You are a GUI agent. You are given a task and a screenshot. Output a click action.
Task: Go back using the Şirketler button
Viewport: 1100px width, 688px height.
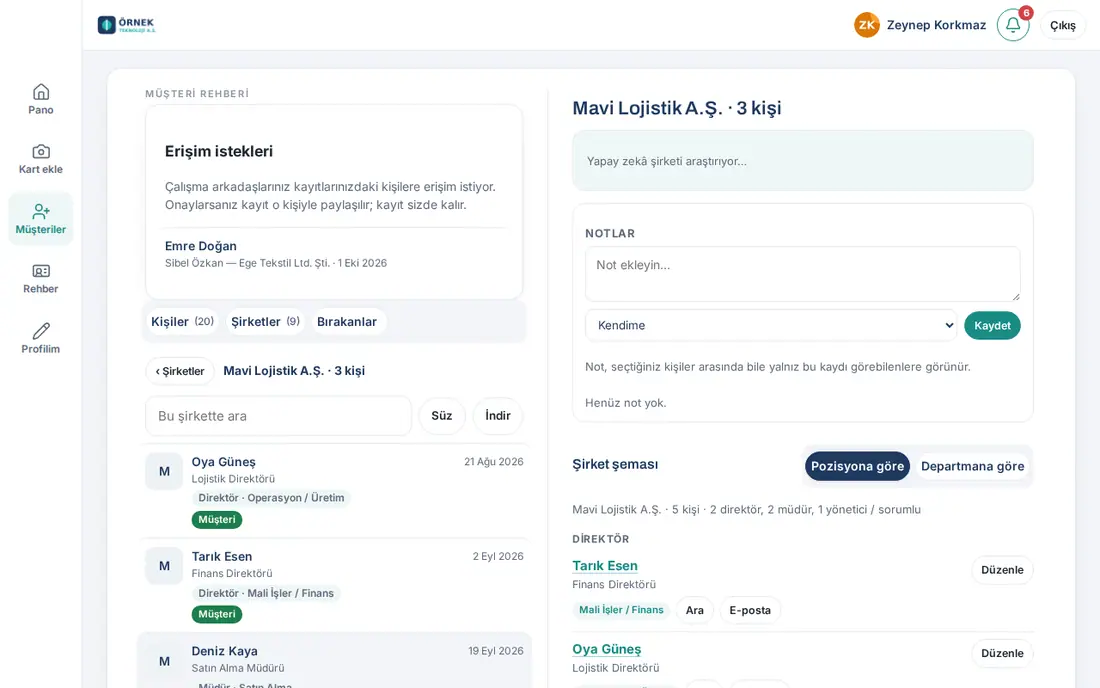180,371
